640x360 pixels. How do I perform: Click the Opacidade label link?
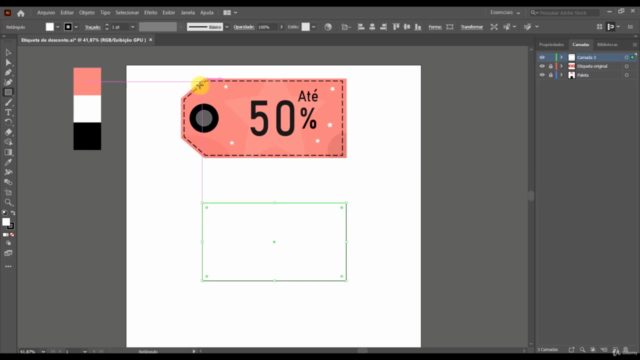click(x=244, y=27)
